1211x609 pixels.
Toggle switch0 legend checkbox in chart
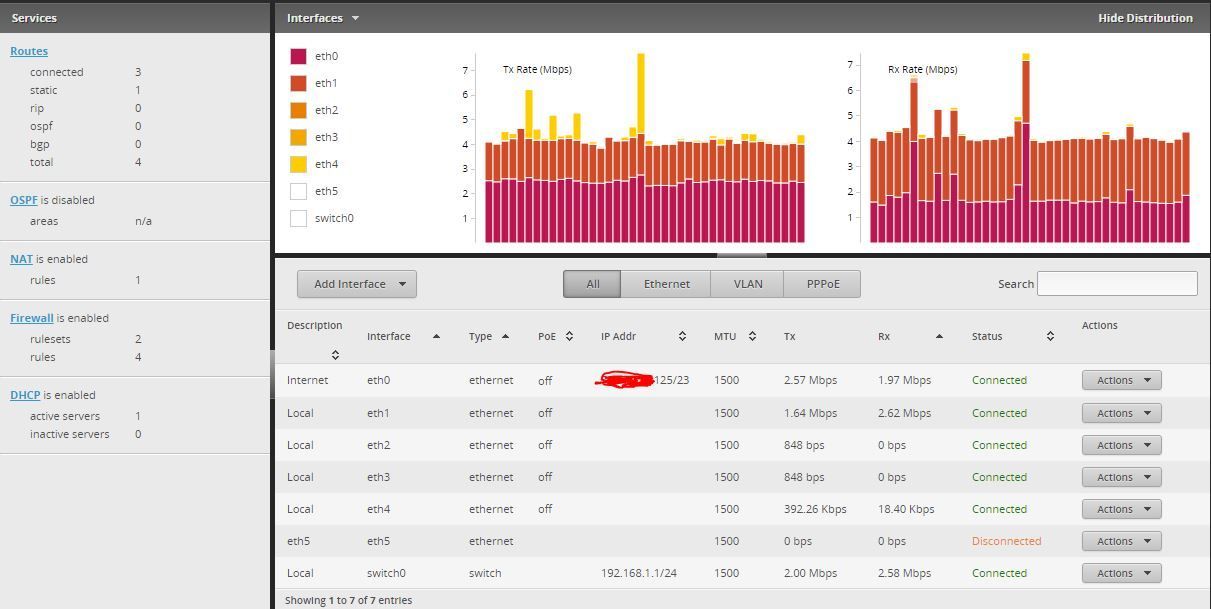pos(298,218)
